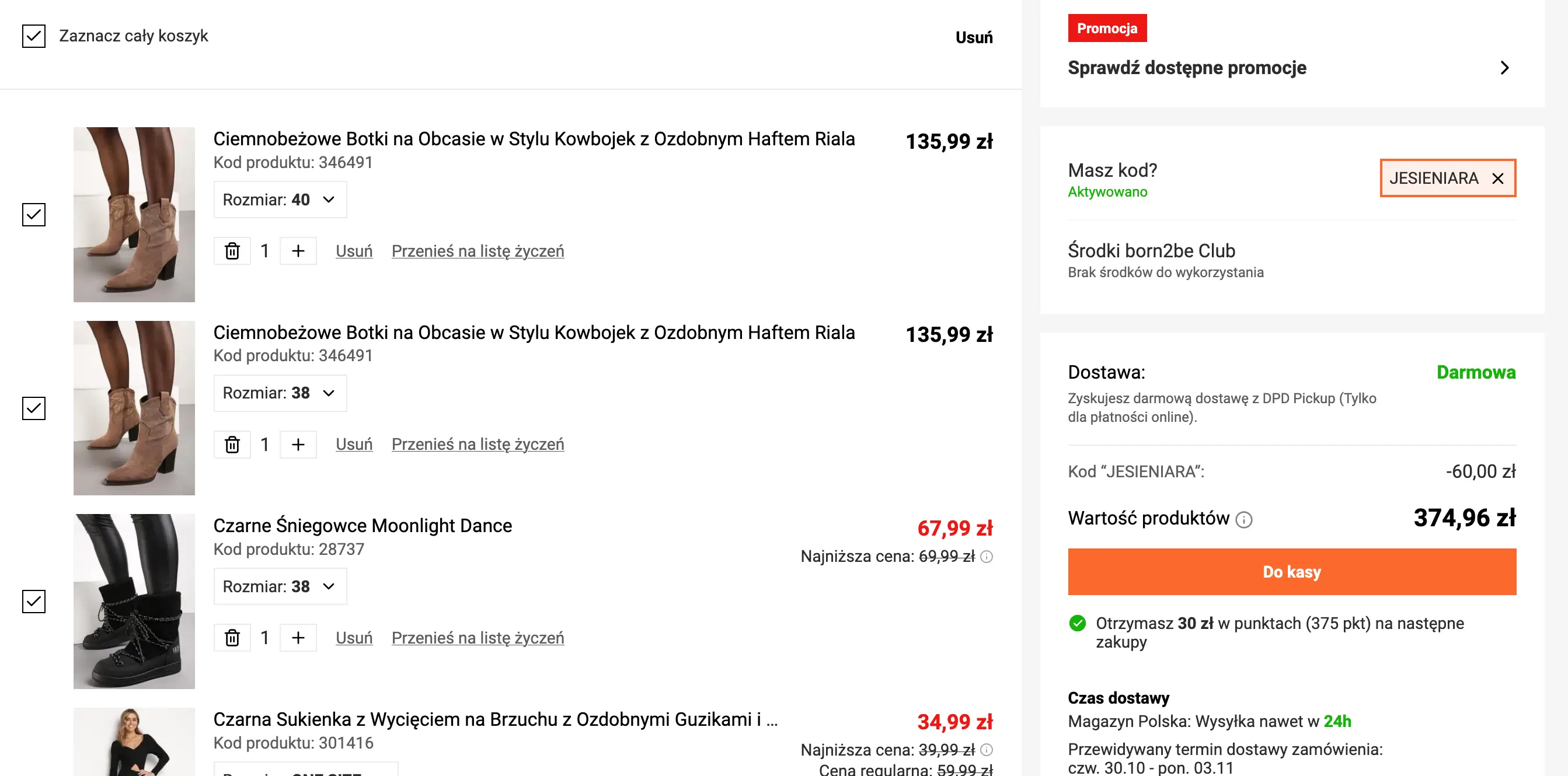Screen dimensions: 1568x776
Task: Uncheck the size 40 cowboy boots item
Action: click(x=34, y=215)
